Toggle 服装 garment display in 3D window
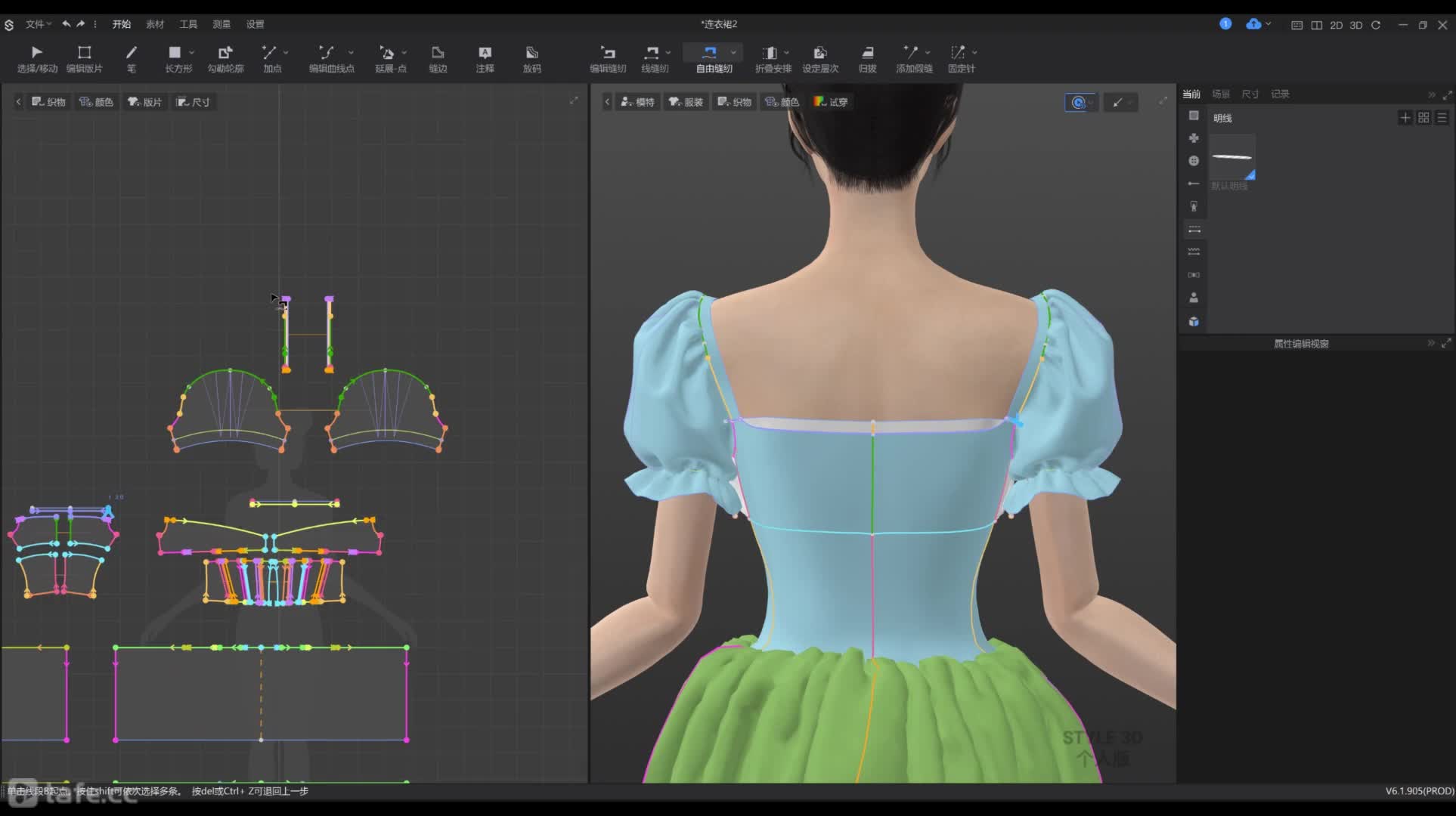The image size is (1456, 816). click(686, 102)
